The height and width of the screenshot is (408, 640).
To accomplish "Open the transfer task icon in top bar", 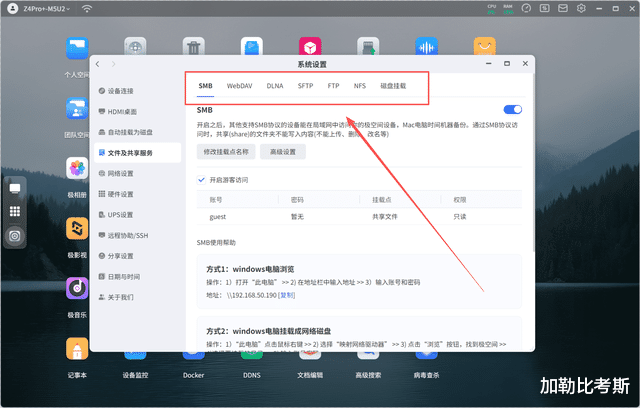I will [545, 8].
